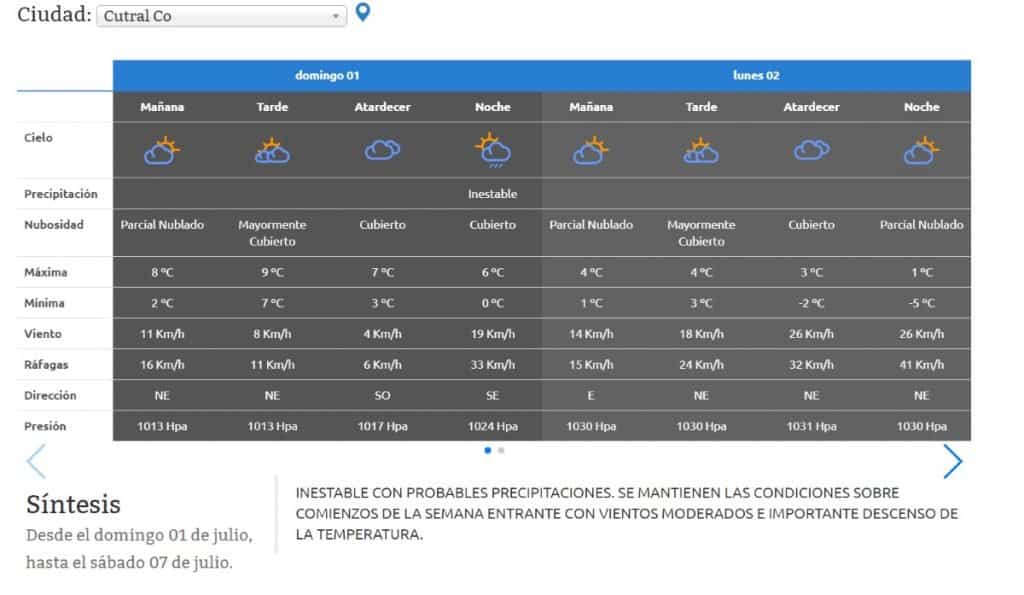
Task: Click the domingo Noche column header
Action: pyautogui.click(x=492, y=107)
